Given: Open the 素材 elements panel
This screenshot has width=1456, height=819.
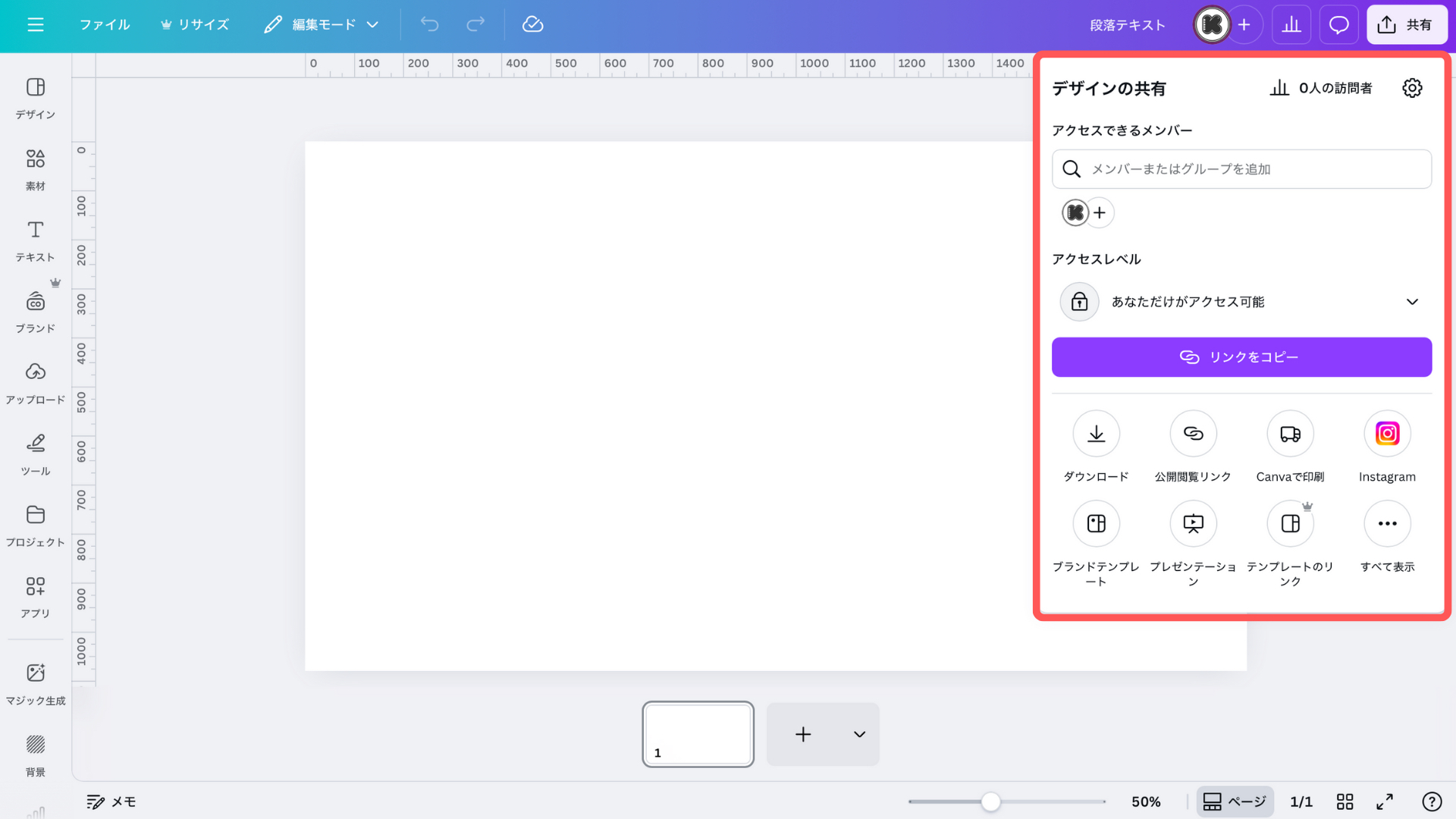Looking at the screenshot, I should click(36, 170).
